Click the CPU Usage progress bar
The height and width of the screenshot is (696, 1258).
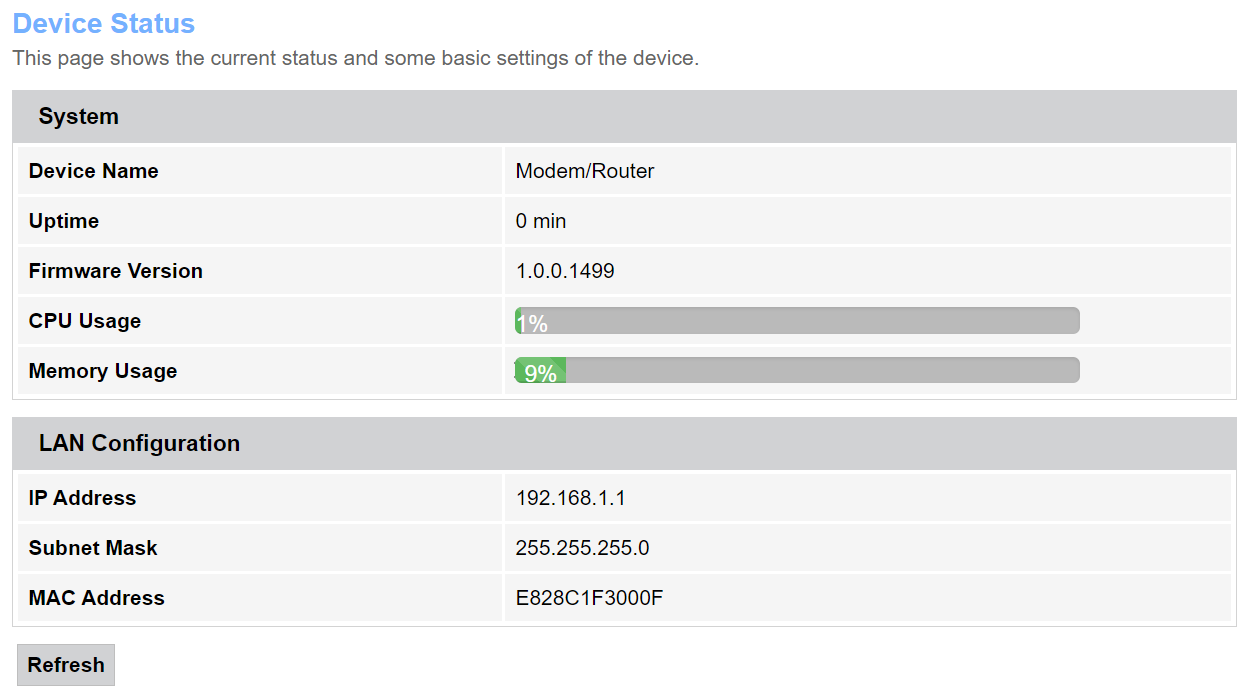797,321
